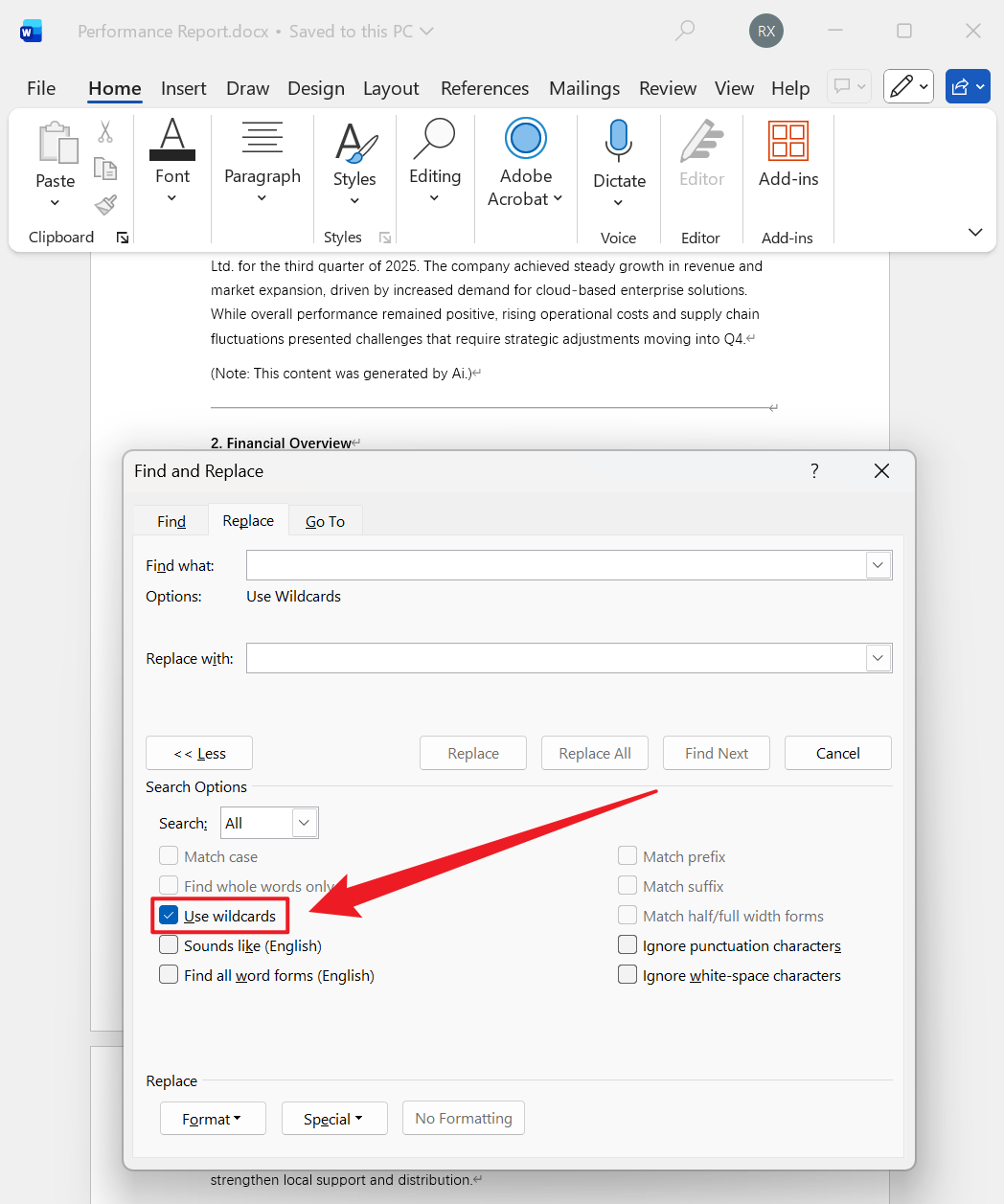The image size is (1004, 1204).
Task: Expand the save location dropdown in title
Action: pyautogui.click(x=427, y=32)
